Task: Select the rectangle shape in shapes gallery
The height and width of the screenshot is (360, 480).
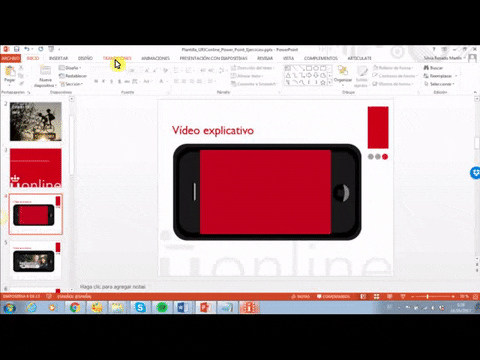Action: coord(309,68)
